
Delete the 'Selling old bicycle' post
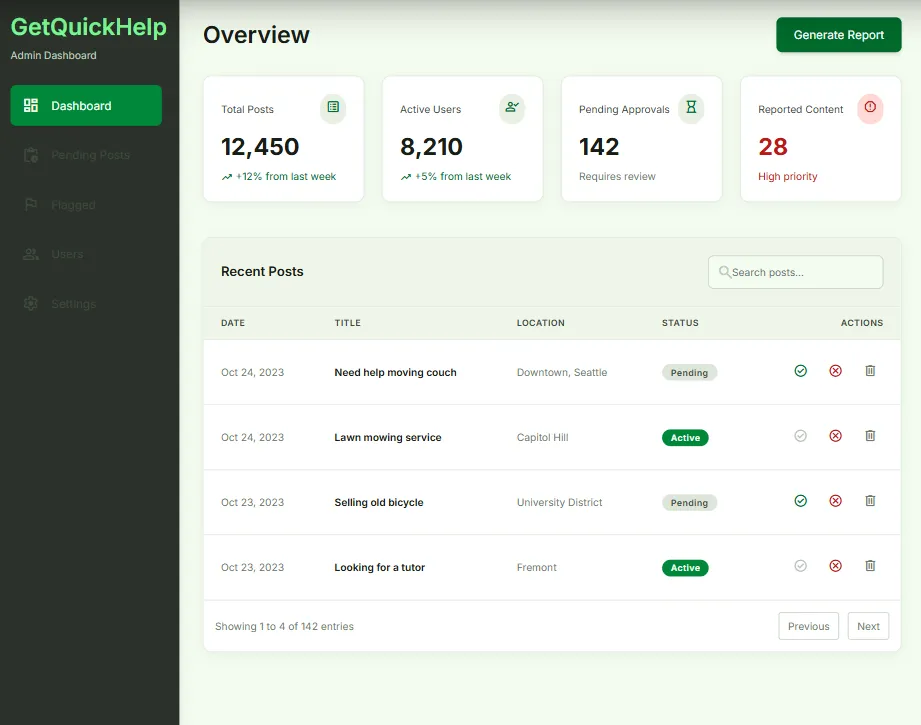pyautogui.click(x=870, y=501)
